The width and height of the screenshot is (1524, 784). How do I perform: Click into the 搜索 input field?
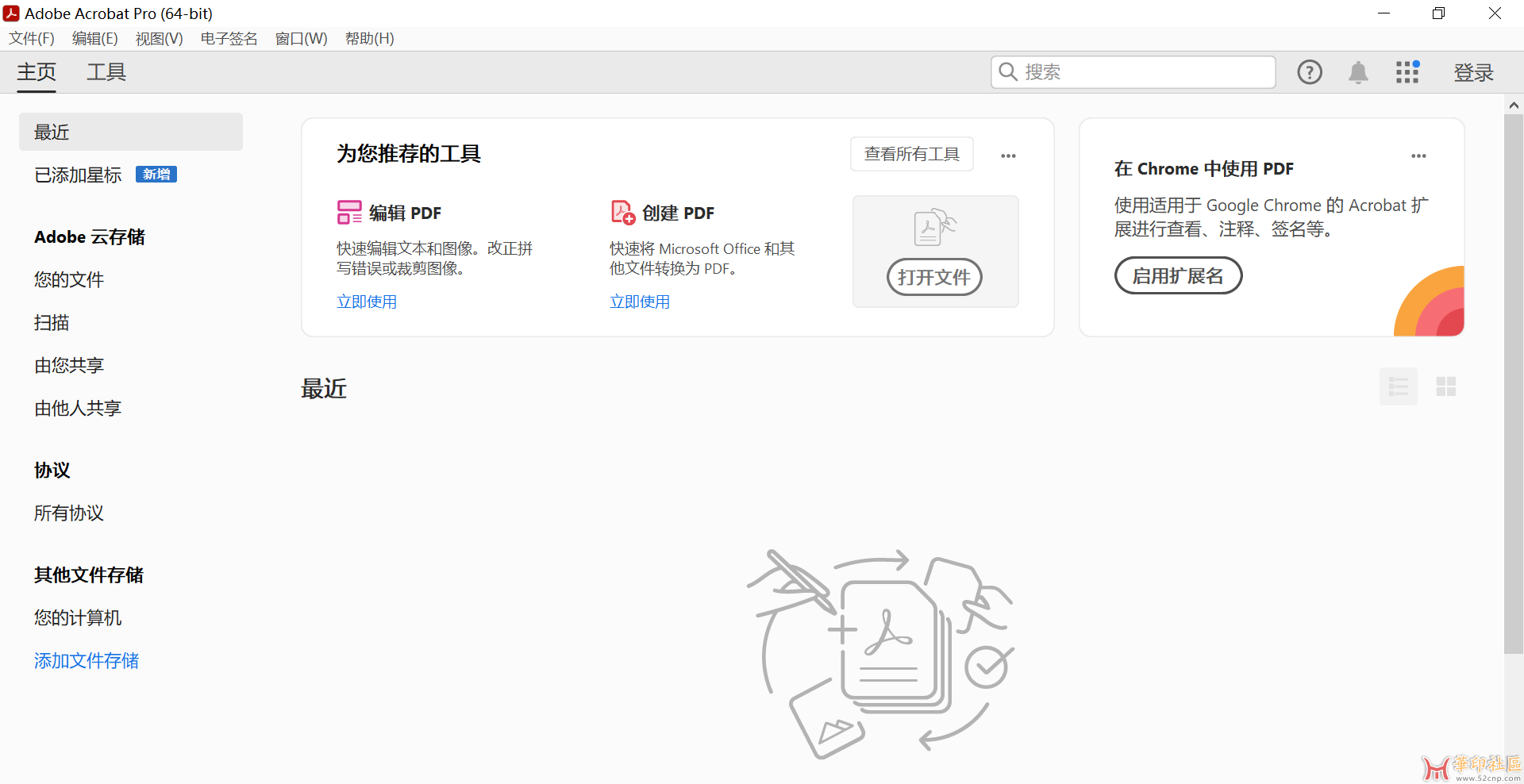pyautogui.click(x=1143, y=72)
